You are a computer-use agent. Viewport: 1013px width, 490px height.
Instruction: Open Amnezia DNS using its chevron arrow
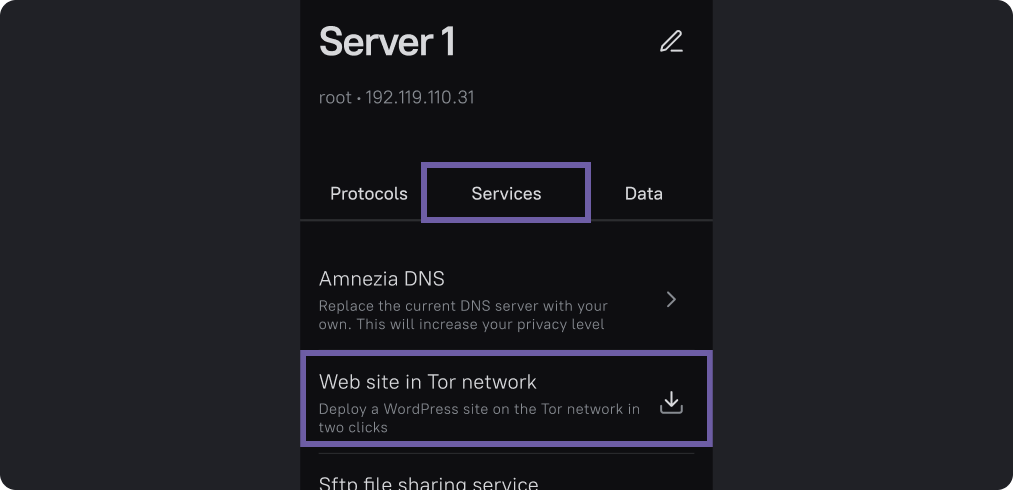[x=671, y=299]
